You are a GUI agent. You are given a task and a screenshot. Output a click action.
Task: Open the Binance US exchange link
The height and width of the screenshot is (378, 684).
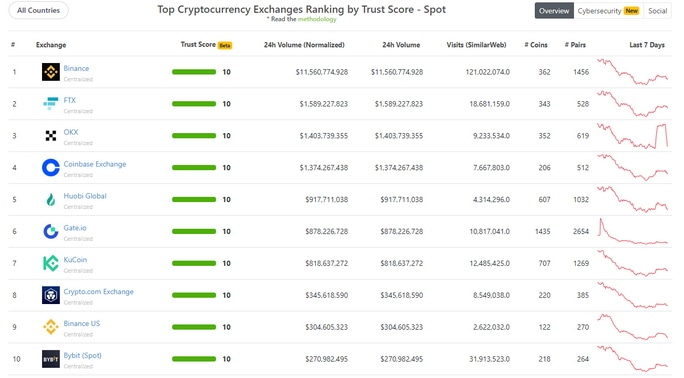pyautogui.click(x=82, y=324)
